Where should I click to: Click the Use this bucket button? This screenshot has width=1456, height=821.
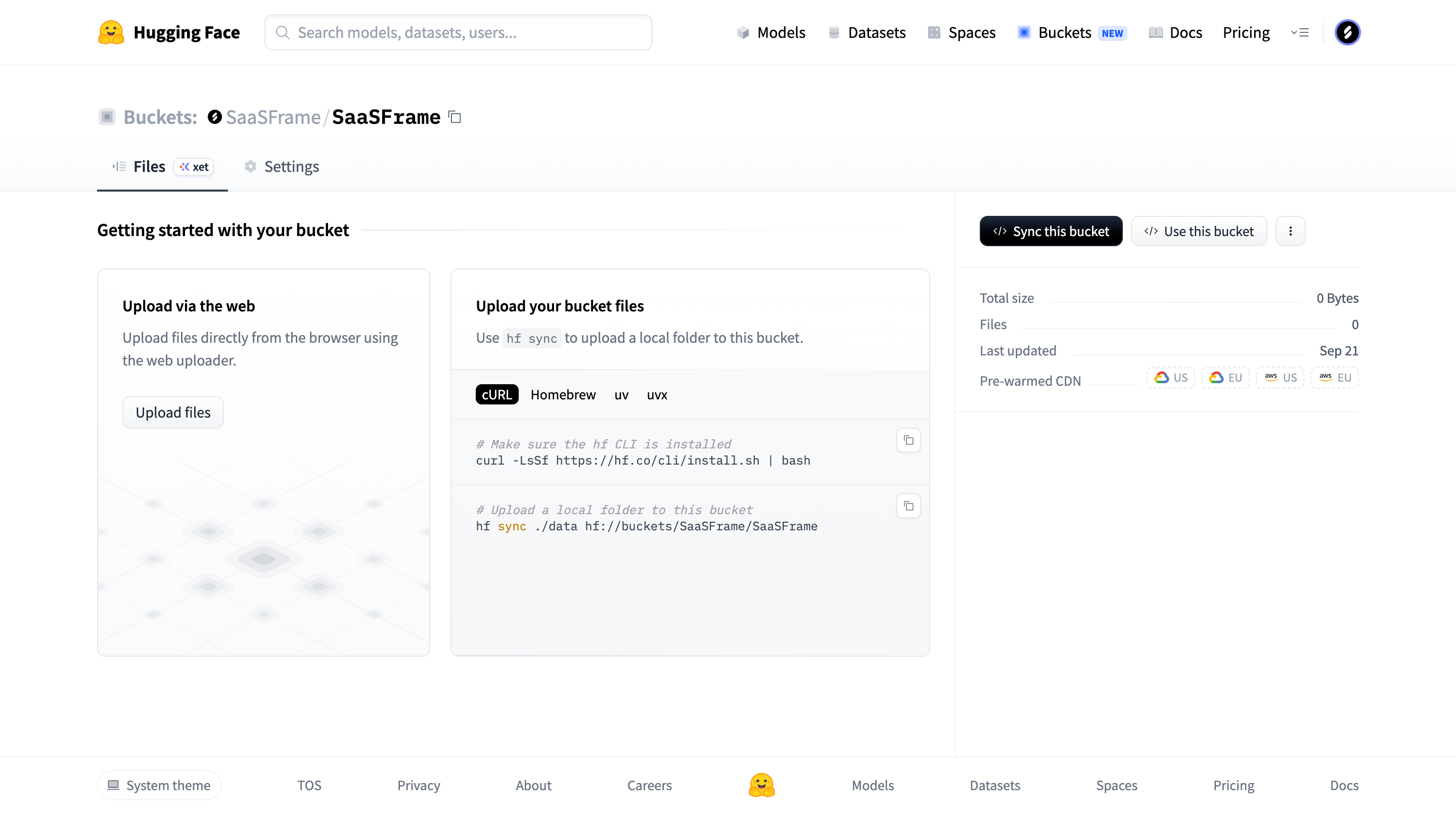click(1199, 231)
